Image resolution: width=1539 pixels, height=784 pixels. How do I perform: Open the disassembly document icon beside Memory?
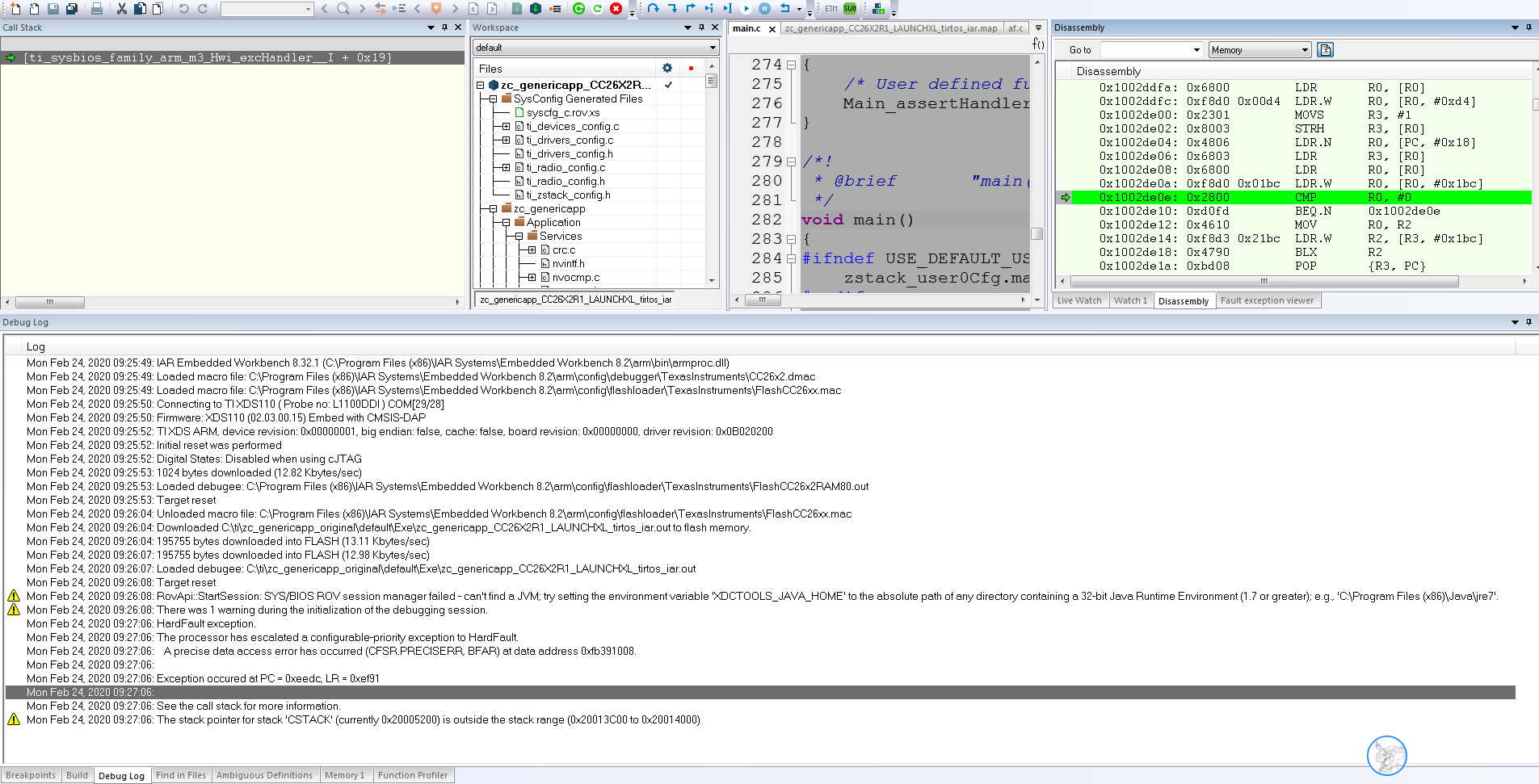click(1325, 50)
